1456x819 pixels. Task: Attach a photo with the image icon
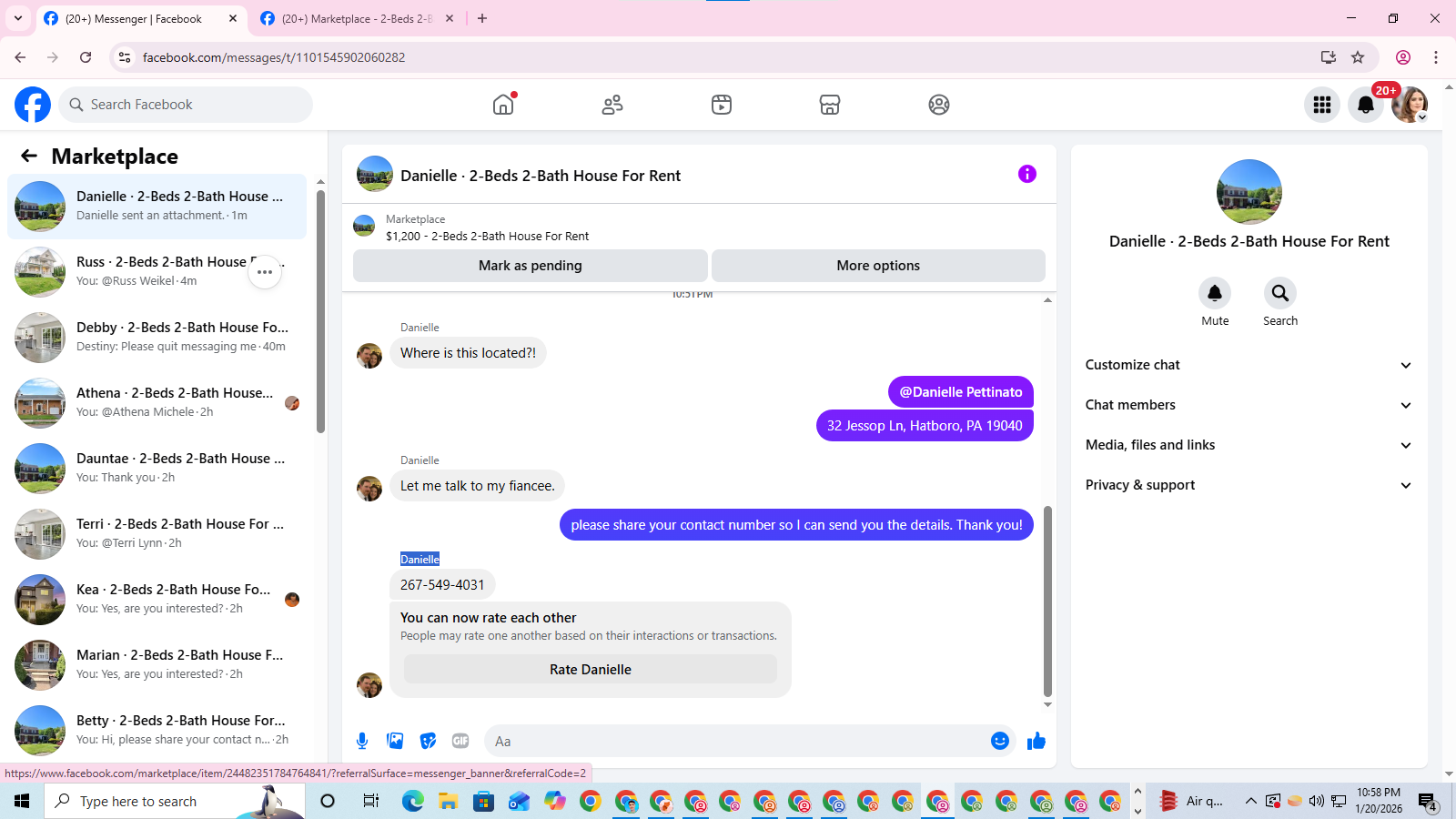coord(395,741)
